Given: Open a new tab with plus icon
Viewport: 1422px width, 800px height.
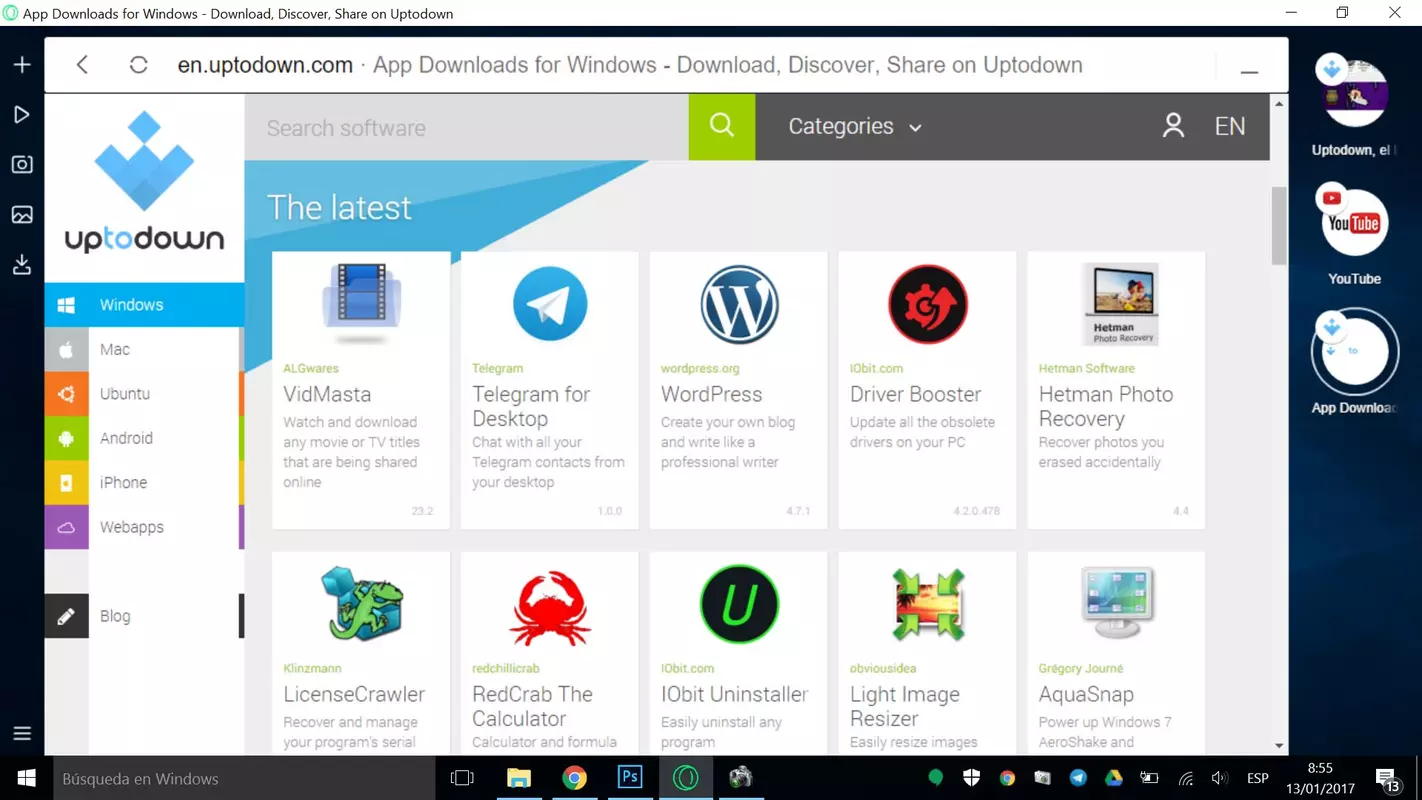Looking at the screenshot, I should click(22, 65).
